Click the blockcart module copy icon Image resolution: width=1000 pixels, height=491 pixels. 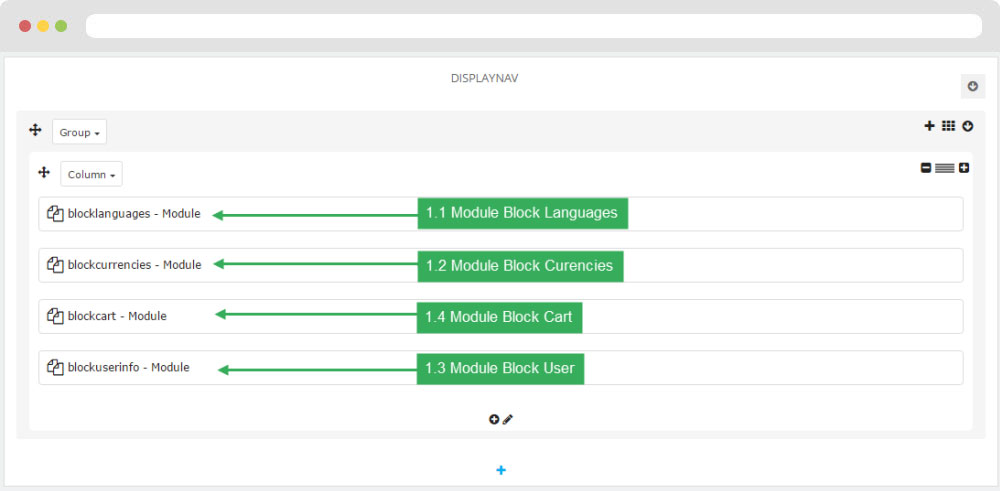pyautogui.click(x=55, y=316)
